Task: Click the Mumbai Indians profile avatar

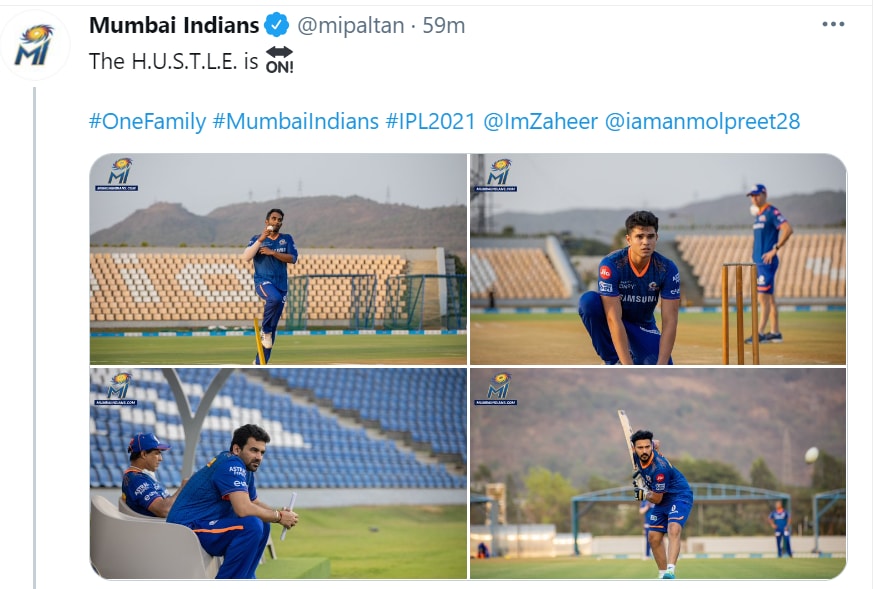Action: click(35, 45)
